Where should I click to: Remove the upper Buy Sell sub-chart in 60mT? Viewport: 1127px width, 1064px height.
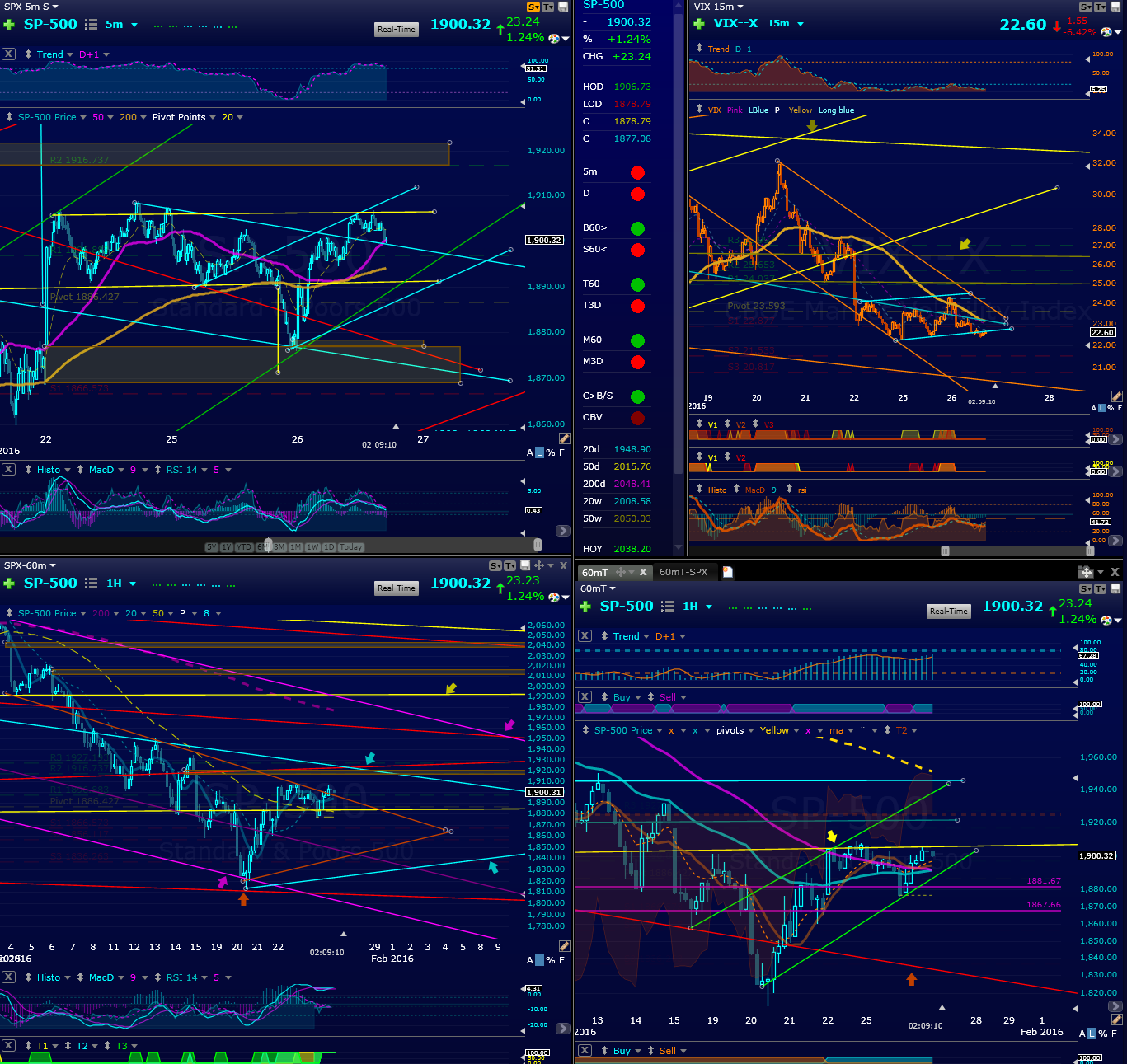pos(585,697)
